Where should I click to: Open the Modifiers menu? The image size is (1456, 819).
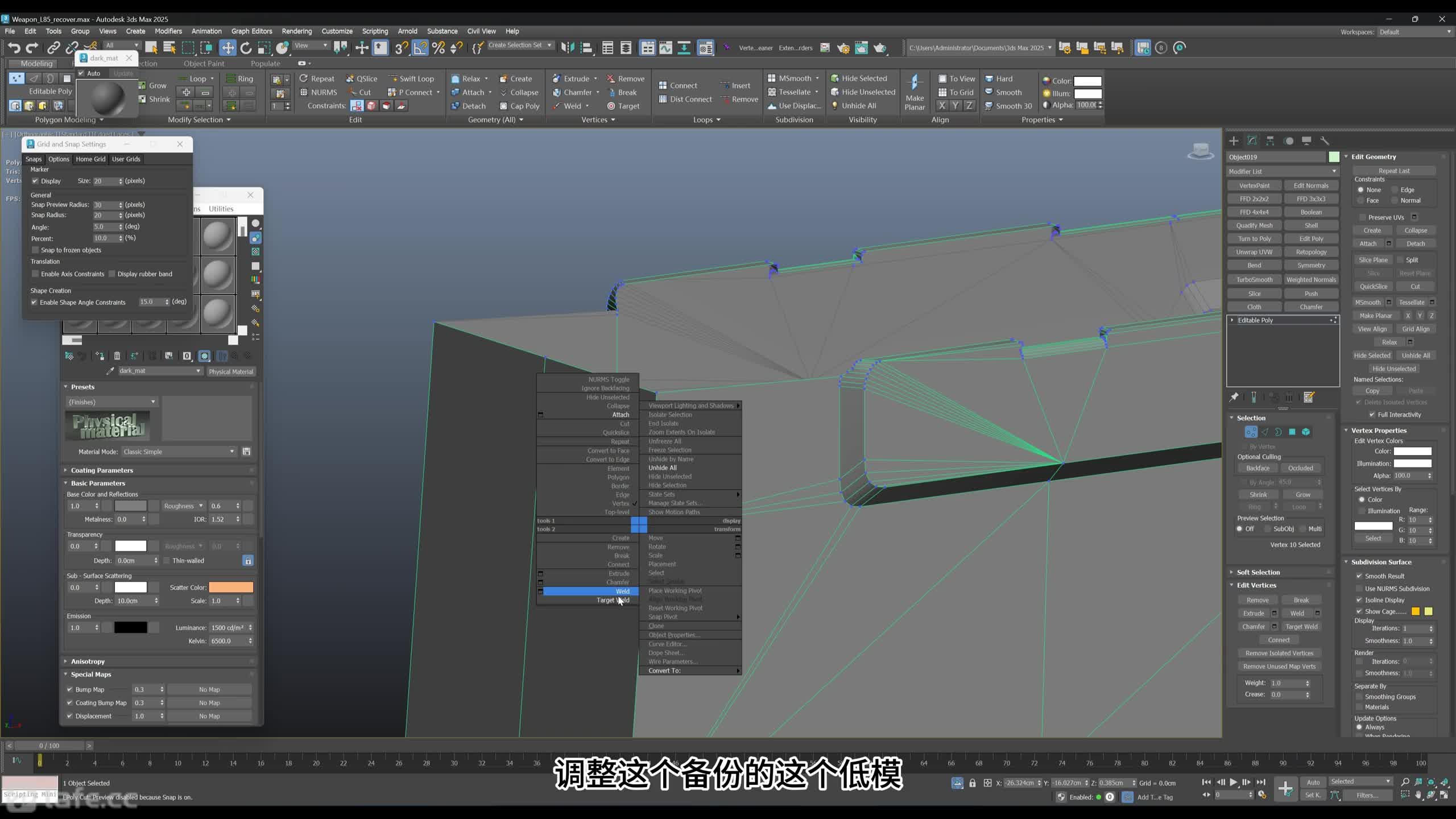click(168, 31)
